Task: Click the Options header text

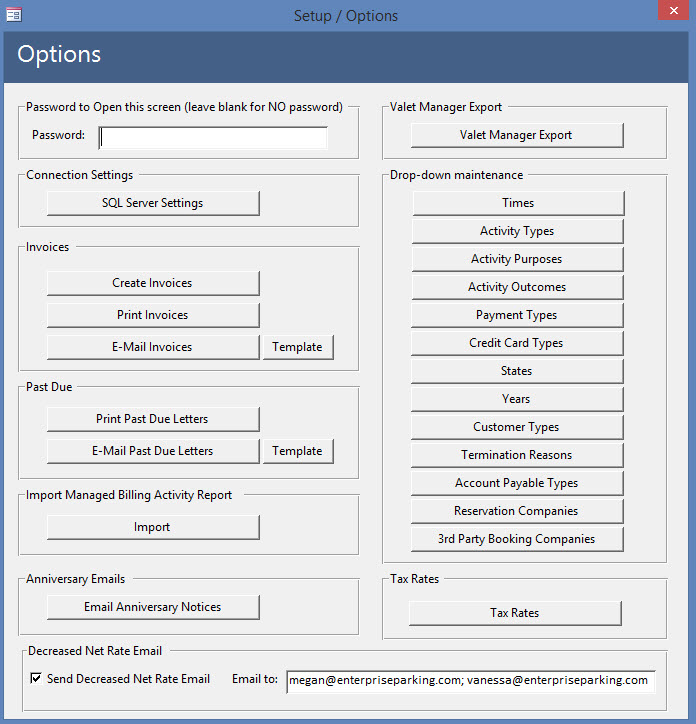Action: tap(59, 54)
